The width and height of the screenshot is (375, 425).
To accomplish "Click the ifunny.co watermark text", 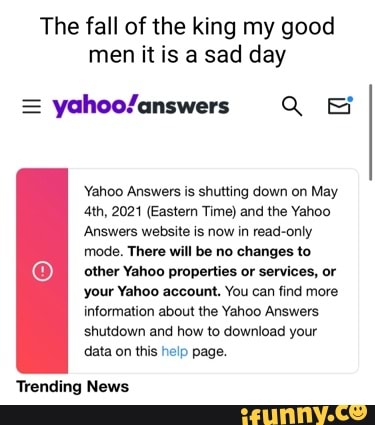I will click(x=304, y=414).
